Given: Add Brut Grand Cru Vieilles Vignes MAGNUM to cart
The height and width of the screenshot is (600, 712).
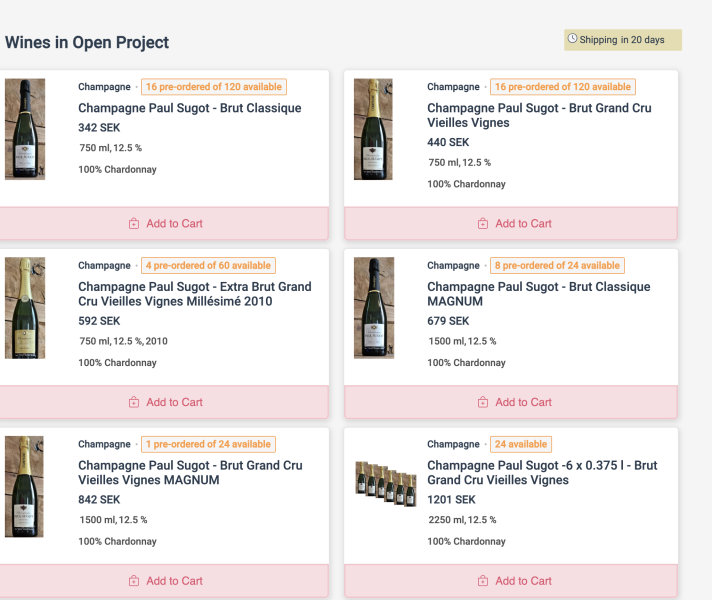Looking at the screenshot, I should coord(164,581).
